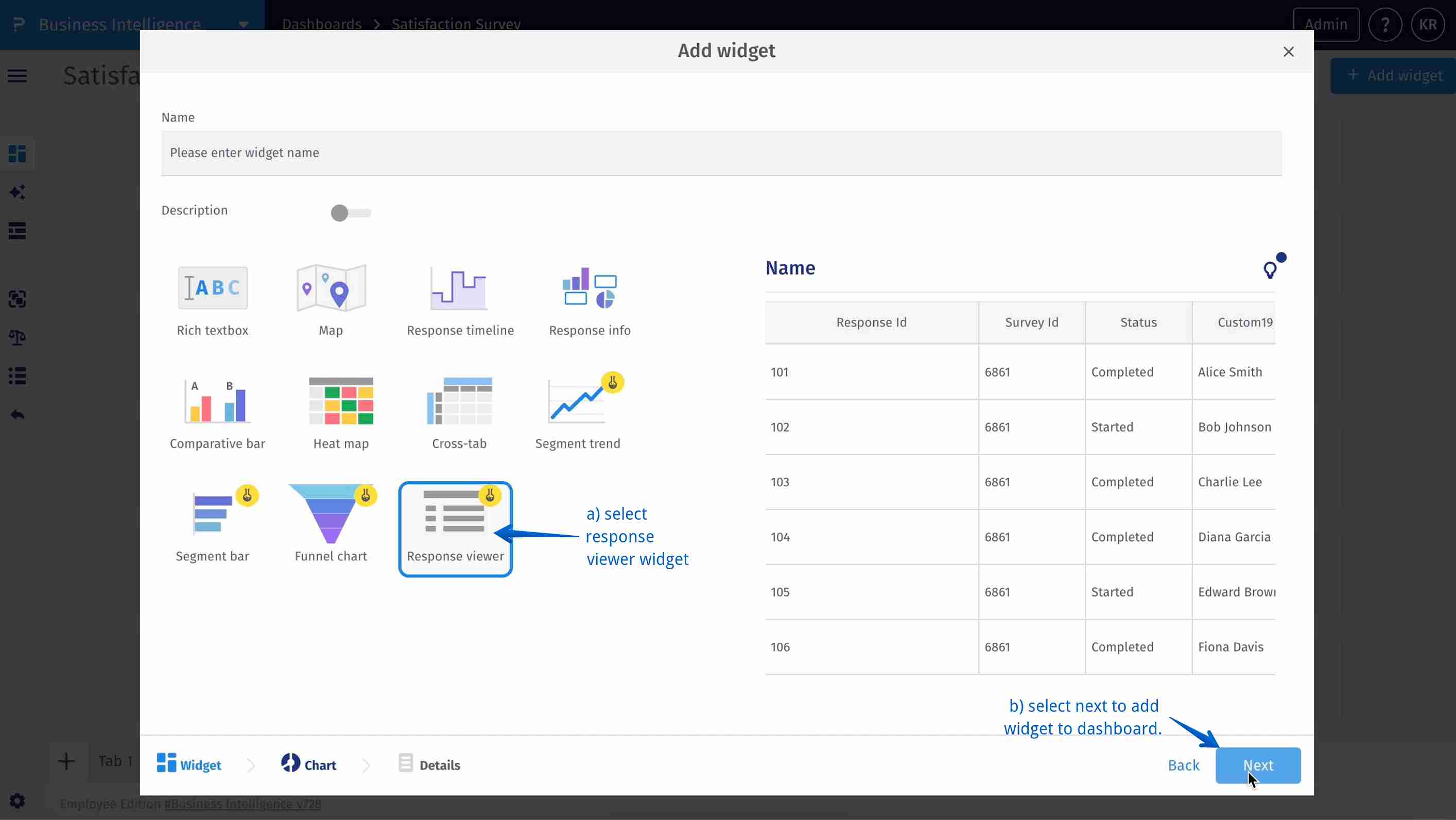
Task: Expand the hamburger navigation menu
Action: [18, 76]
